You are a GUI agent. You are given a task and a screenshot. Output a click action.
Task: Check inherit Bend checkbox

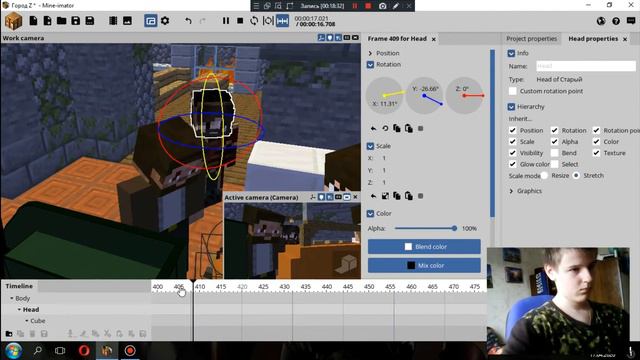click(x=554, y=153)
